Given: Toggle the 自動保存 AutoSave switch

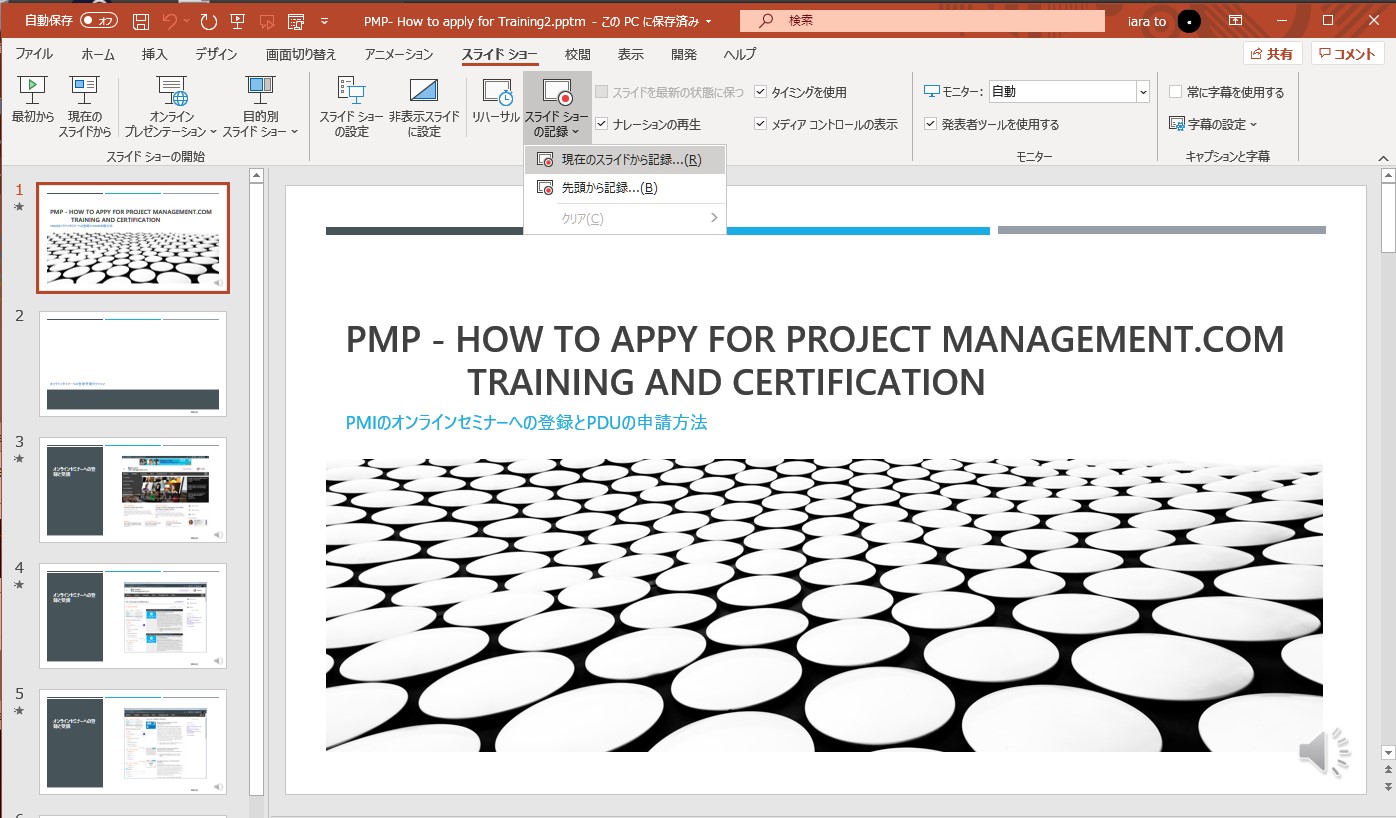Looking at the screenshot, I should 98,21.
